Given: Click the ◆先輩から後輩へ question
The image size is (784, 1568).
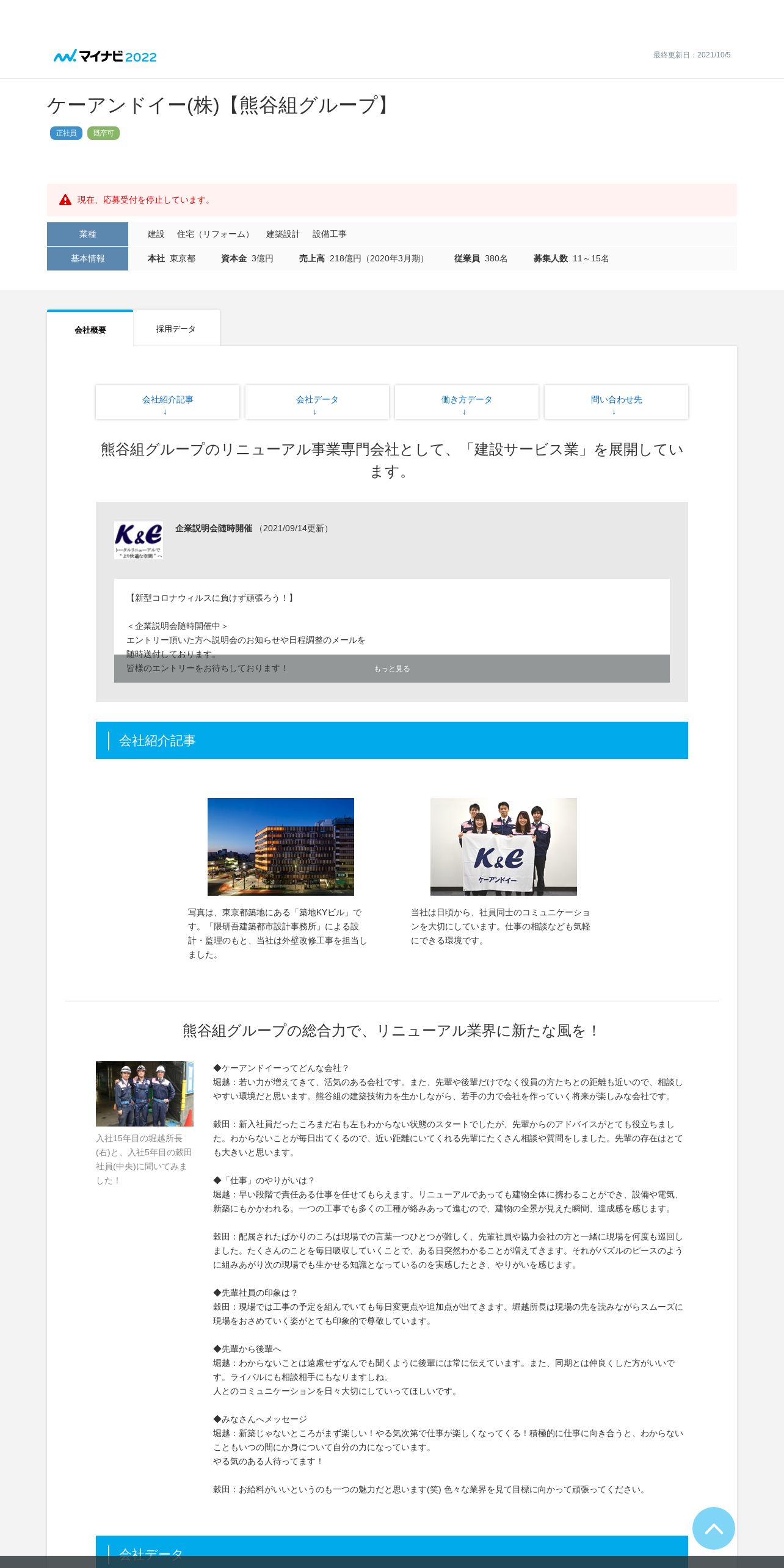Looking at the screenshot, I should 247,1349.
